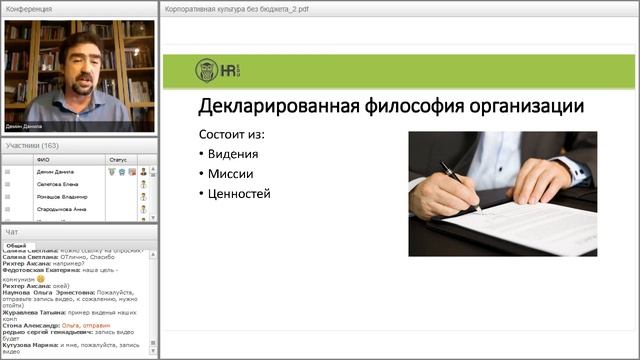This screenshot has height=360, width=640.
Task: Click Журавлева Татьяна's name in chat
Action: coord(34,313)
